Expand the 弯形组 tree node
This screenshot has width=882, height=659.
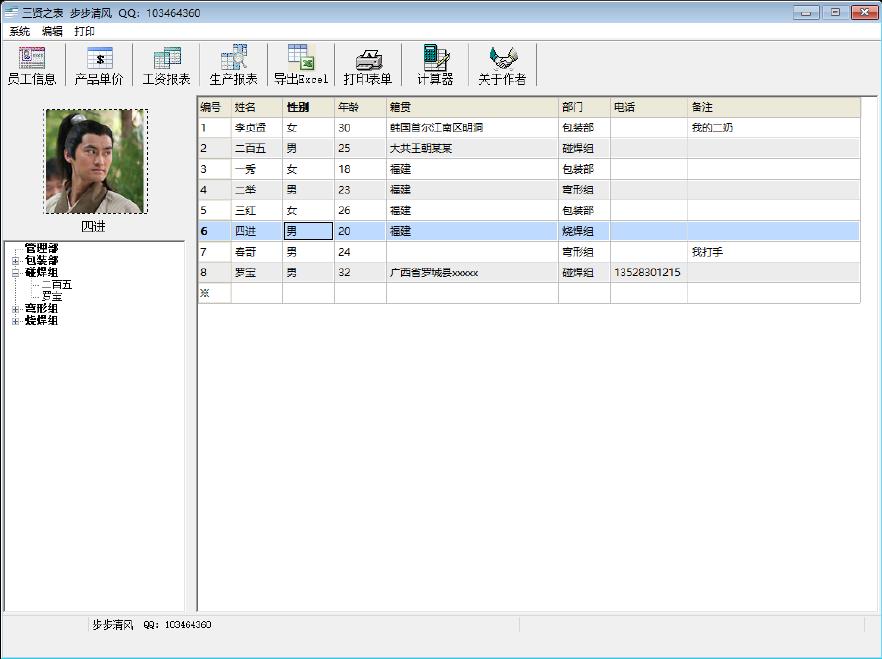[x=15, y=309]
